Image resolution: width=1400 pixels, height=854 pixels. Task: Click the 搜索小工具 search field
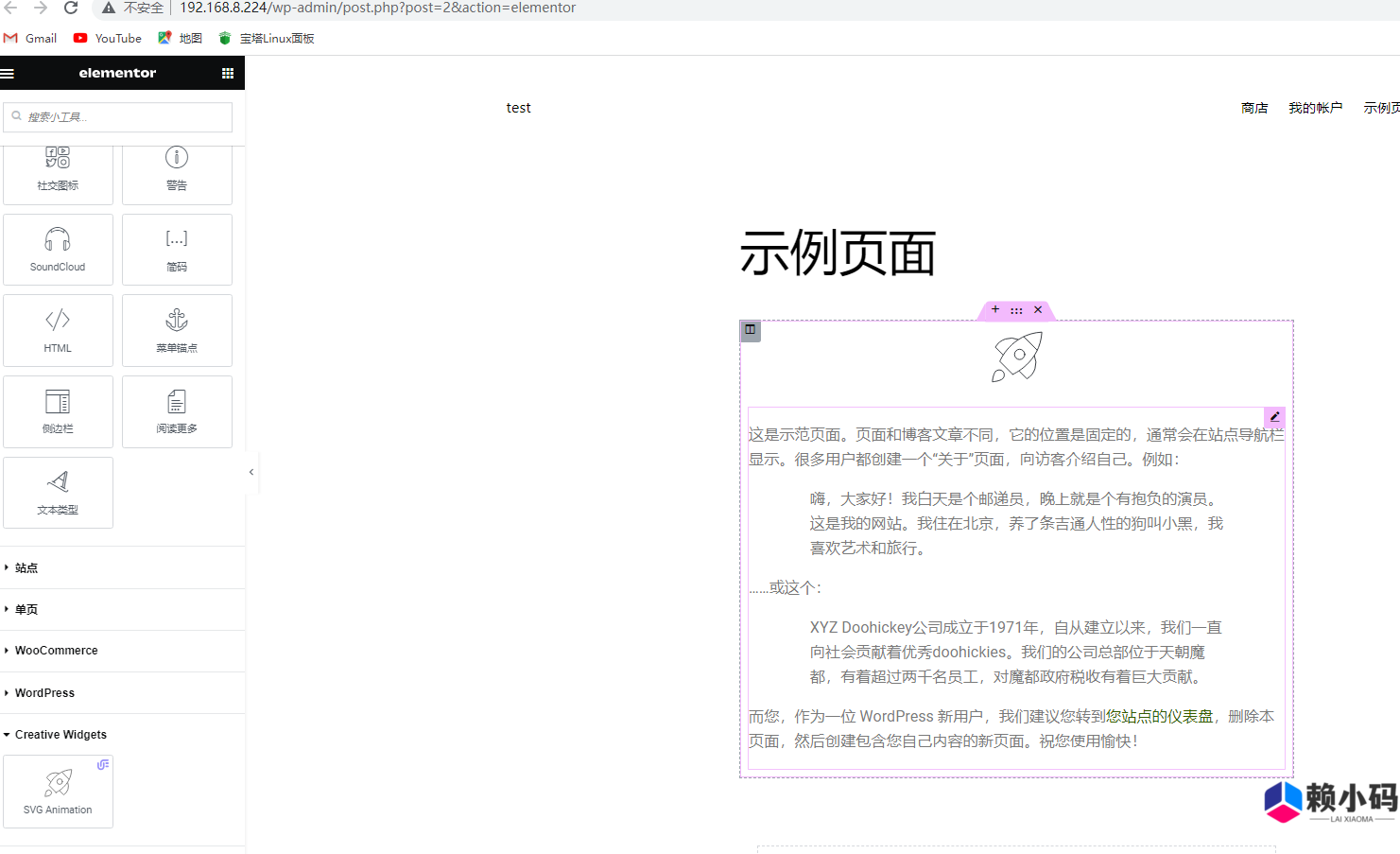(x=117, y=116)
